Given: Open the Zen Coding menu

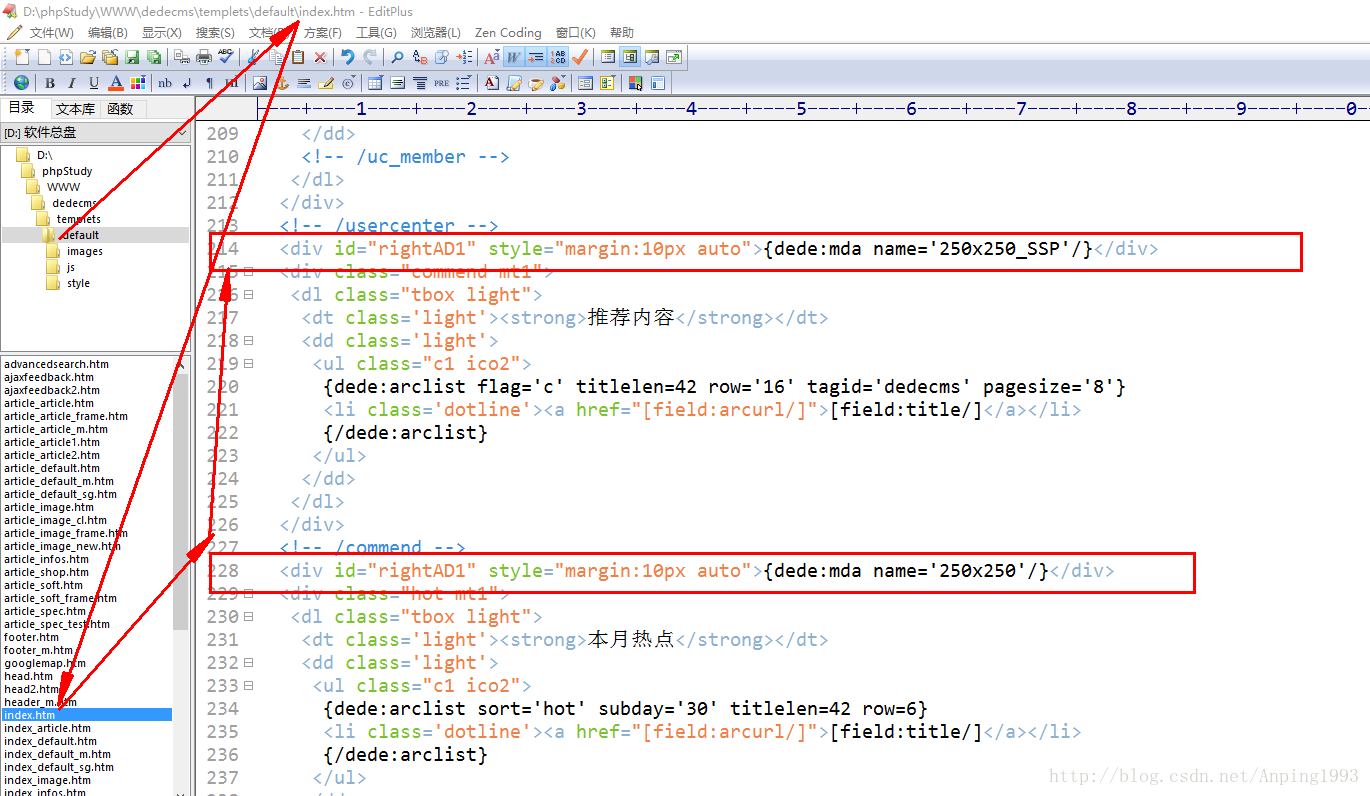Looking at the screenshot, I should (508, 33).
